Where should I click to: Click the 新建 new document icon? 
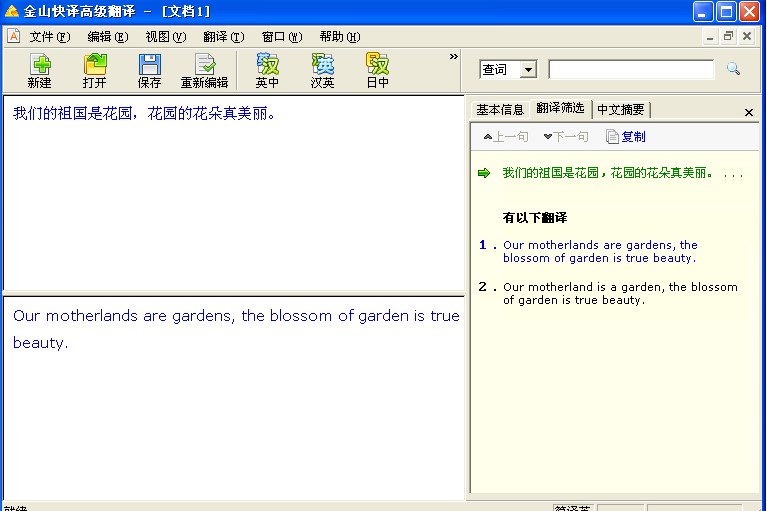tap(40, 71)
